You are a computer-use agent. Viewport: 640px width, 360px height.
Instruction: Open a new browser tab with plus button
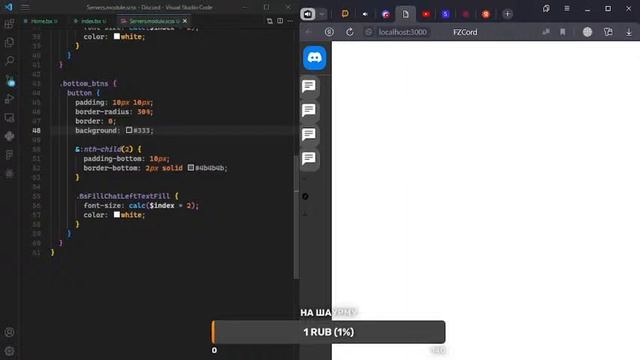(x=507, y=14)
